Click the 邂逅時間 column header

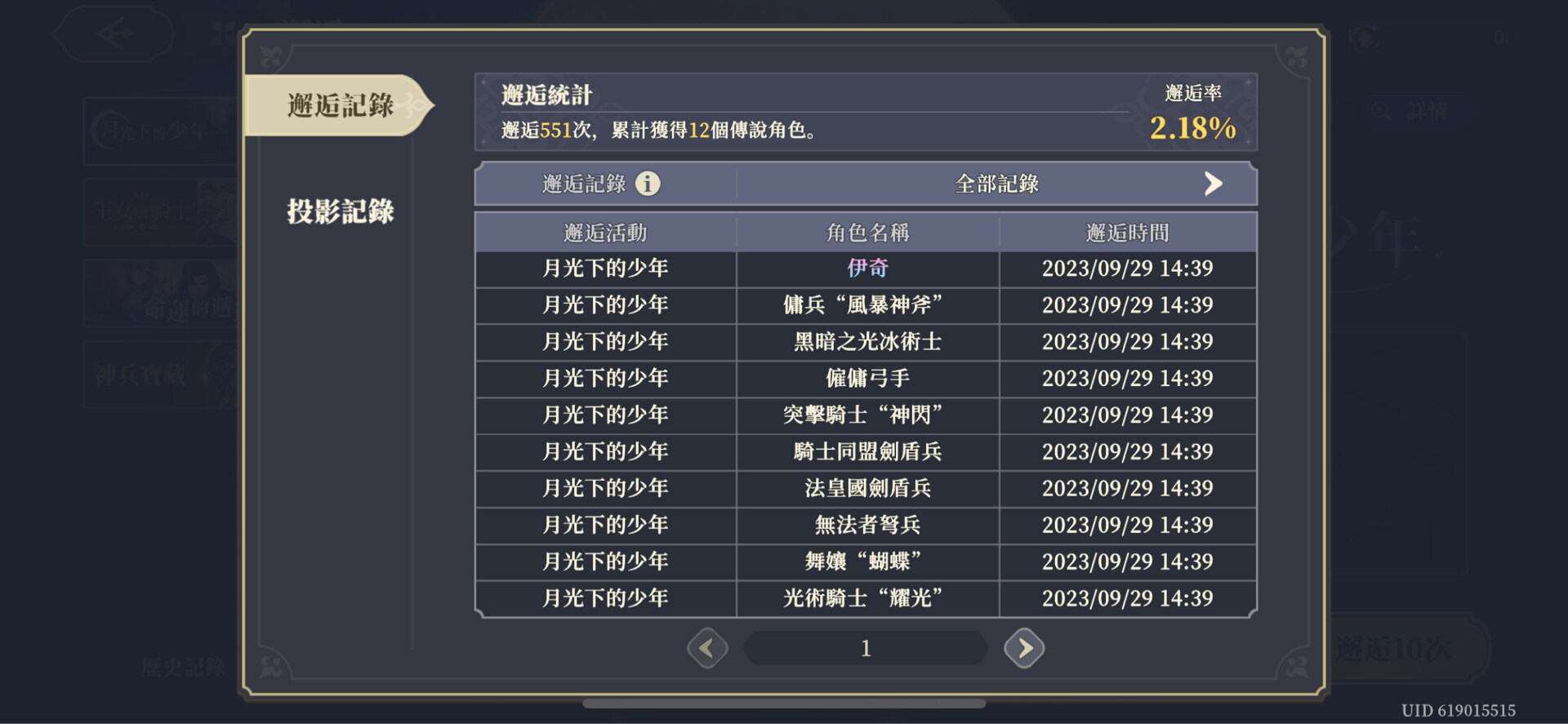pos(1127,233)
